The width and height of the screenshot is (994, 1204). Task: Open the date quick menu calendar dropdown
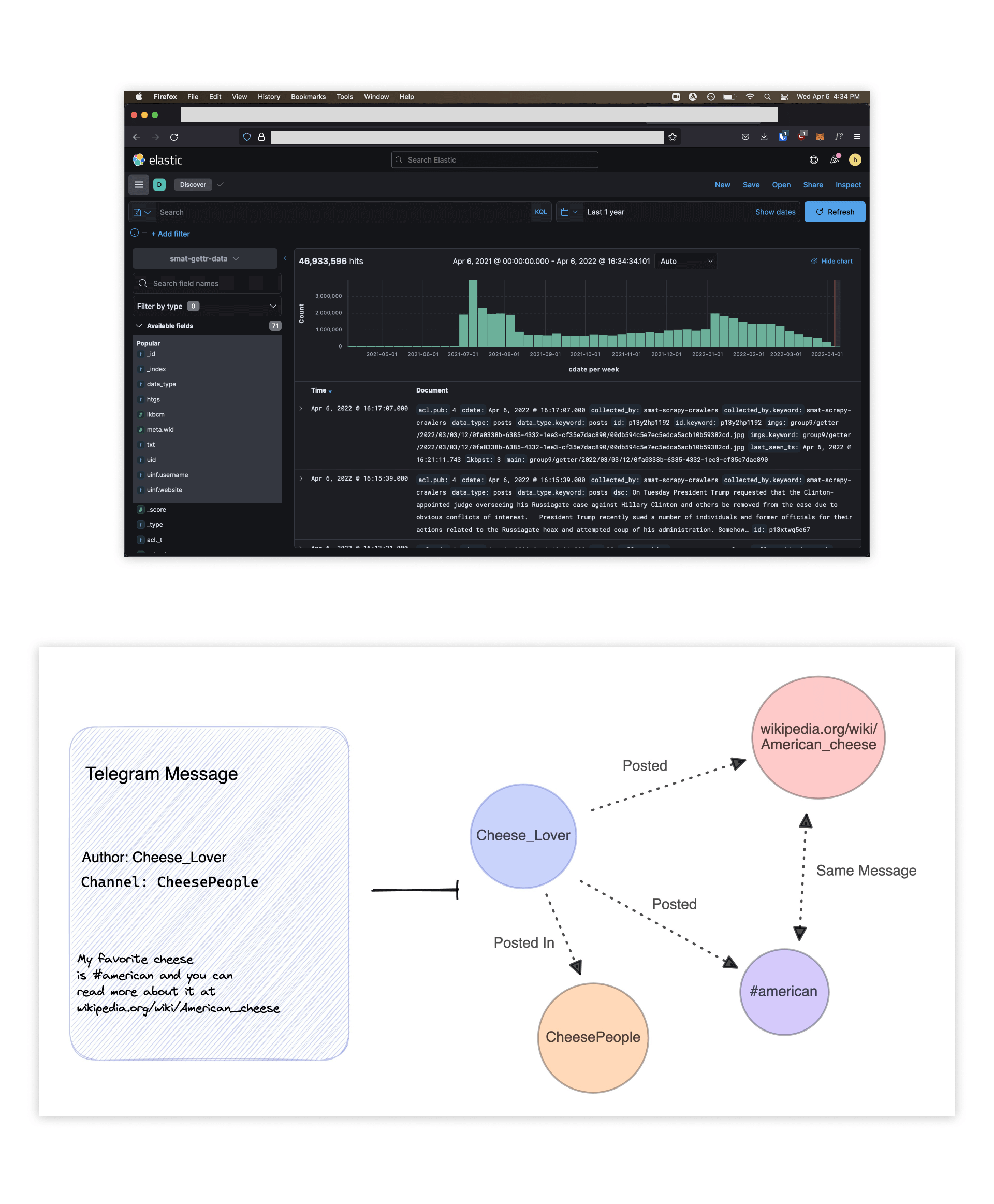569,212
